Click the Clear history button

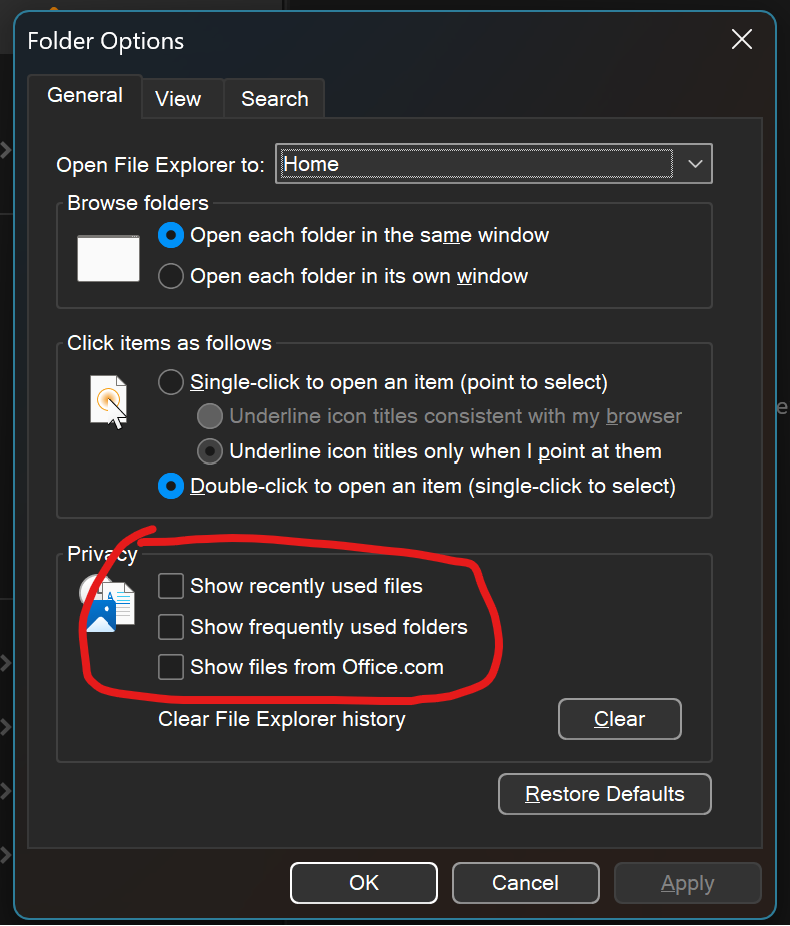[x=619, y=719]
